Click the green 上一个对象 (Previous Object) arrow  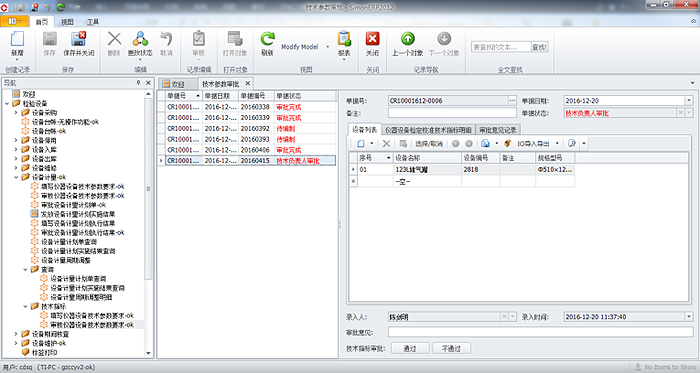tap(407, 39)
